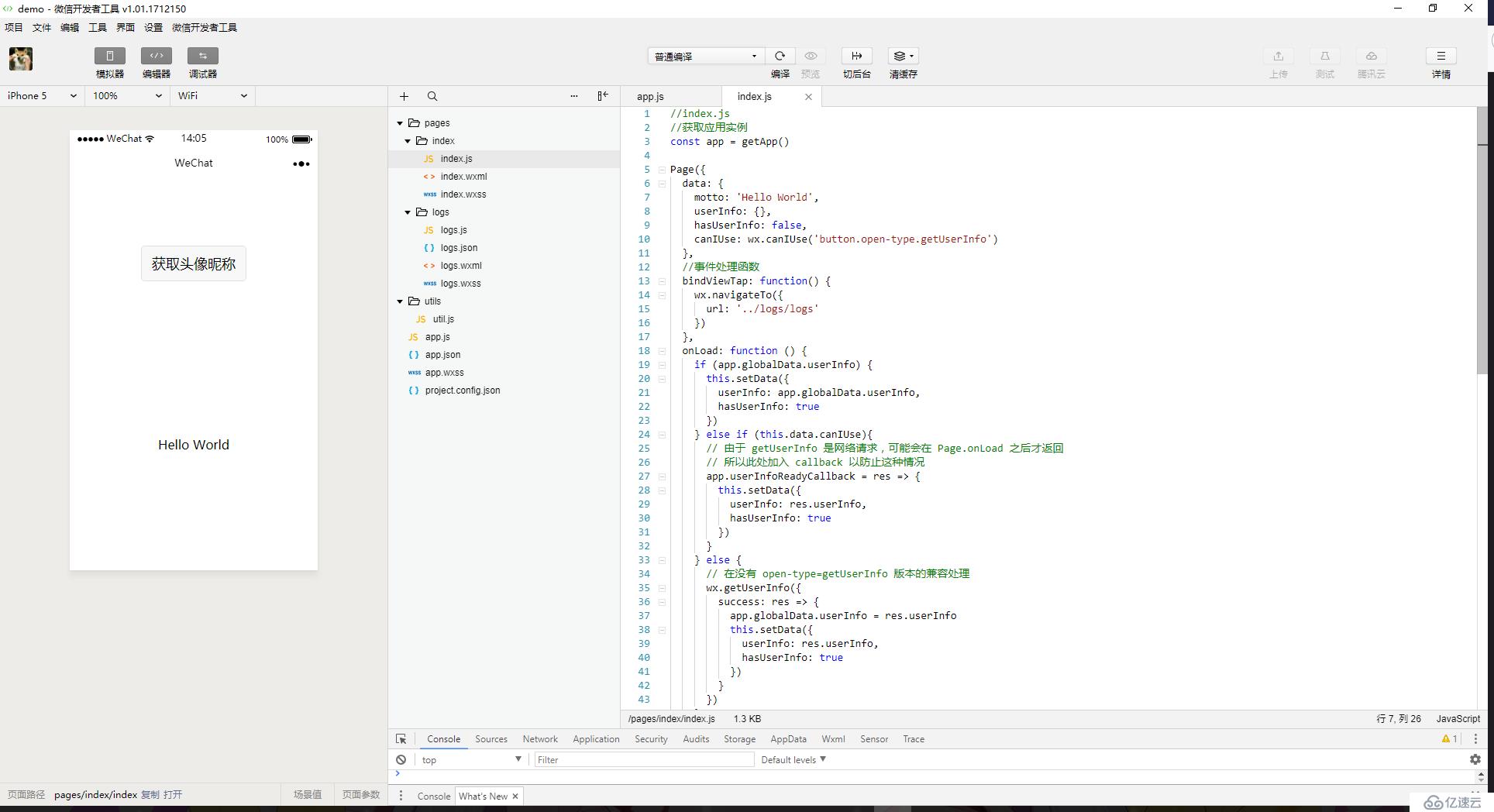Open Default levels dropdown
Image resolution: width=1494 pixels, height=812 pixels.
(x=793, y=760)
